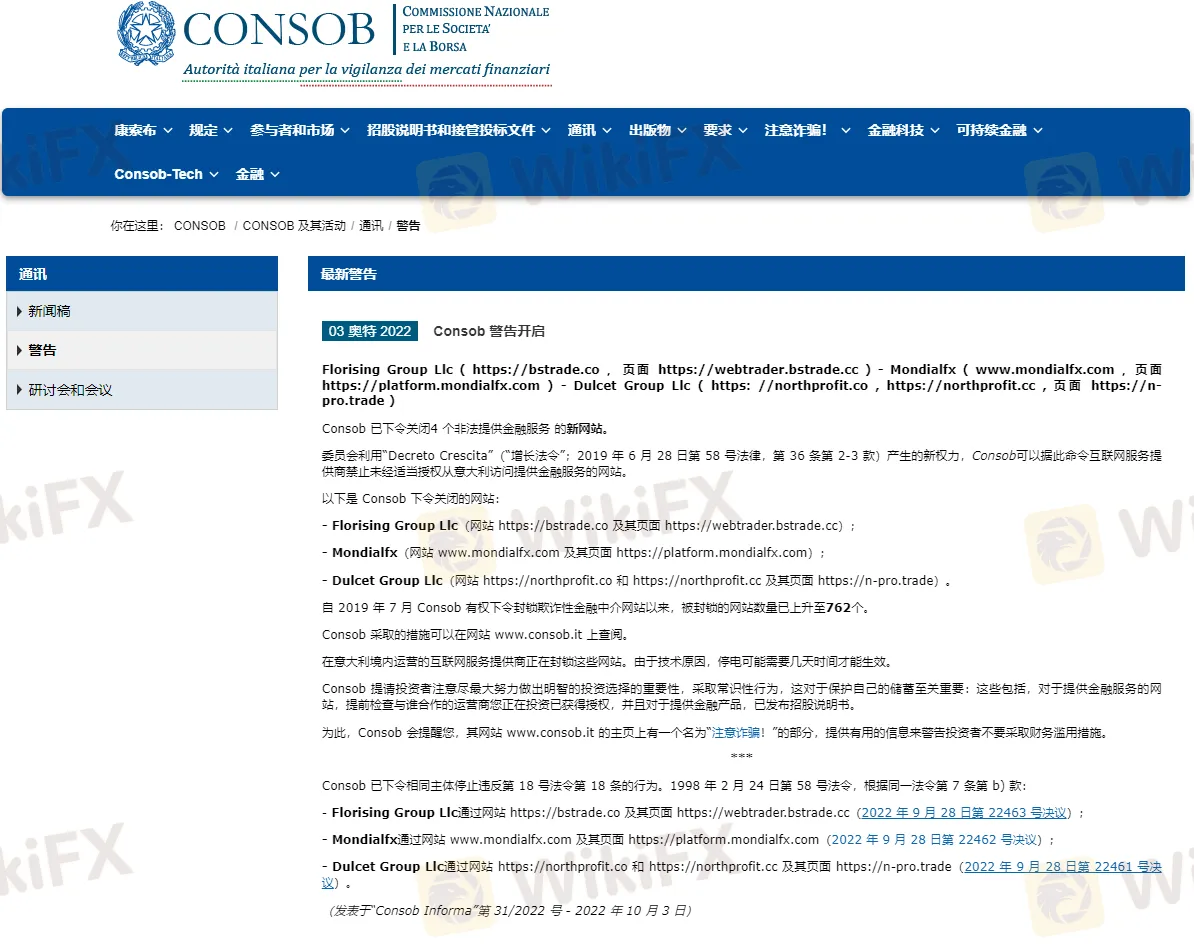The width and height of the screenshot is (1194, 945).
Task: Open the 金融科技 navigation menu
Action: point(896,130)
